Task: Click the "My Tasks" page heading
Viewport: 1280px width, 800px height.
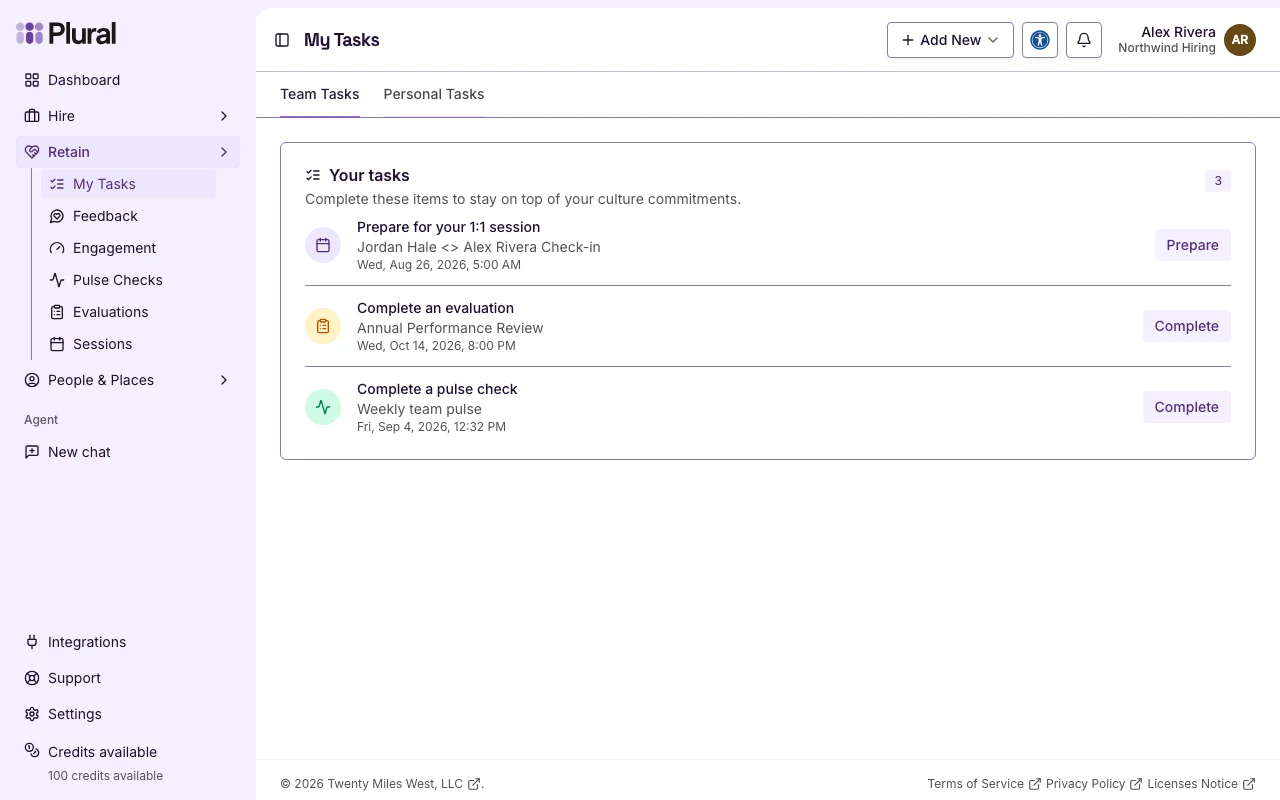Action: click(342, 40)
